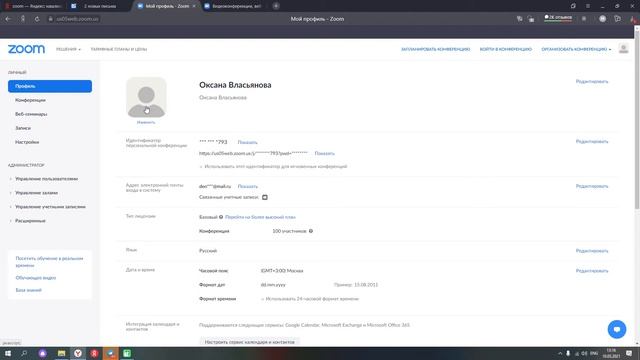
Task: Edit the language Русский setting
Action: [592, 251]
